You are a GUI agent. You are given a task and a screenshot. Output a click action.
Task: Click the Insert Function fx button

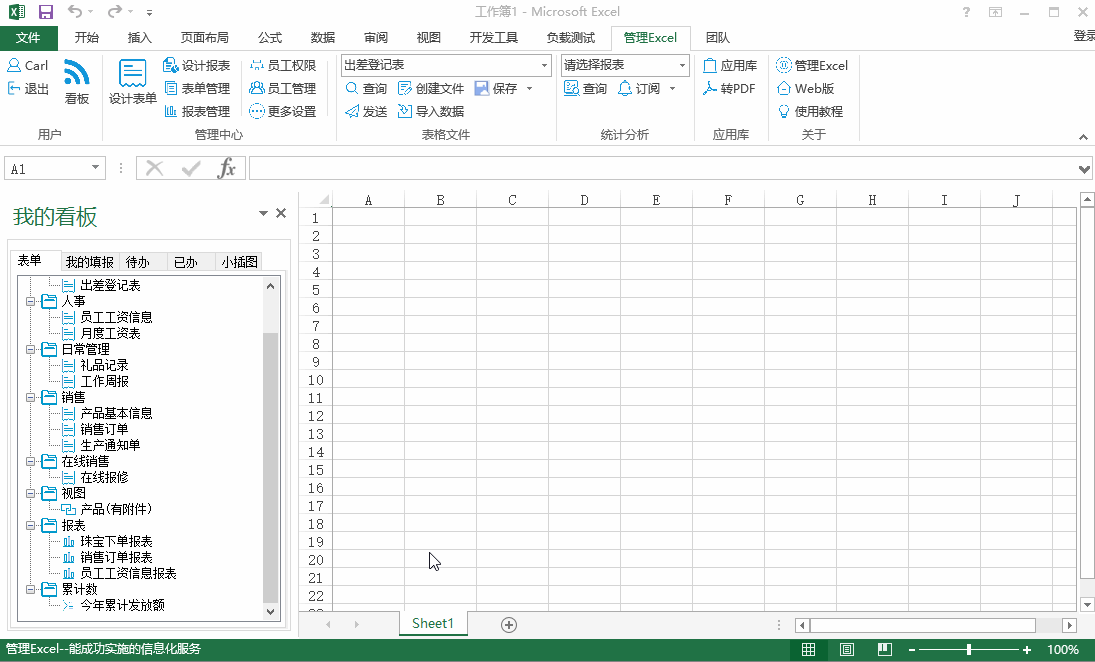[226, 168]
